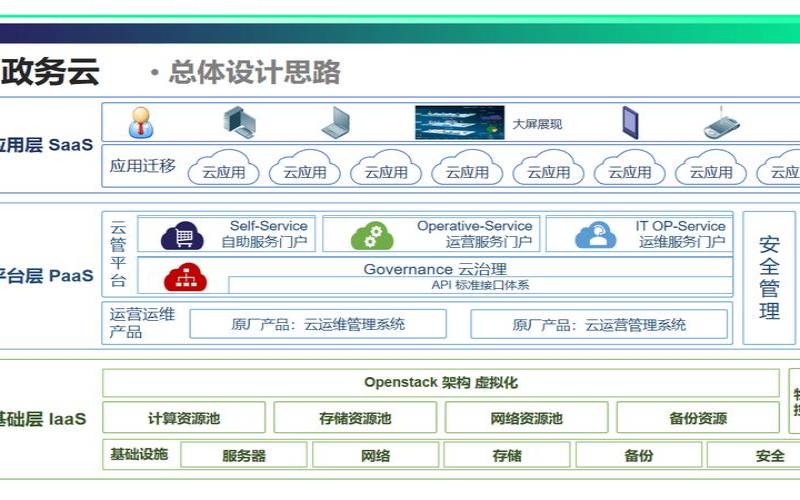Select the 计算资源池 box

(184, 418)
